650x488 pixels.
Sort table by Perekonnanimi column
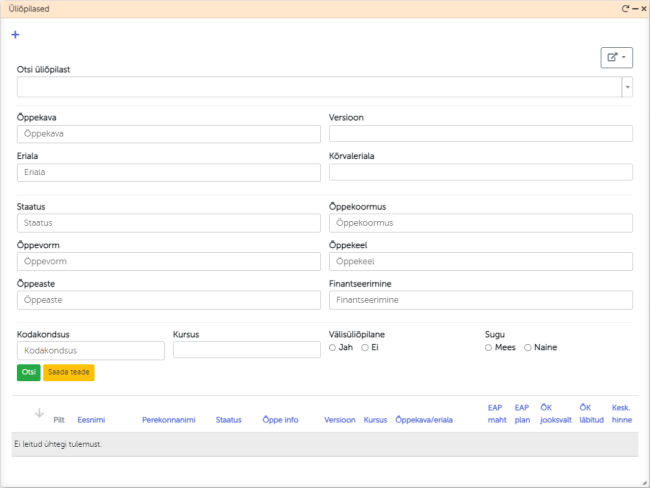coord(170,420)
